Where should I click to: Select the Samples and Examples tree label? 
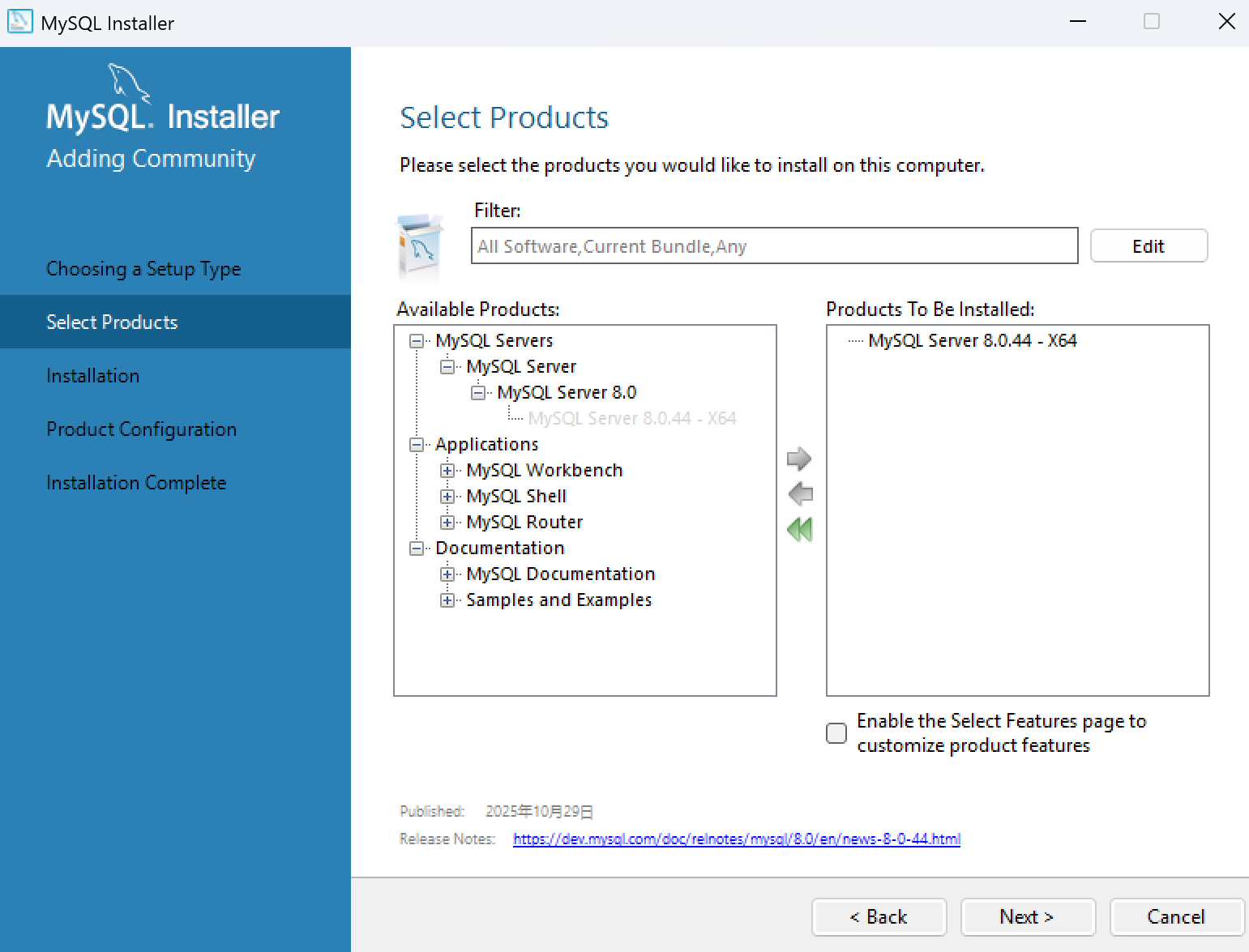pos(559,600)
